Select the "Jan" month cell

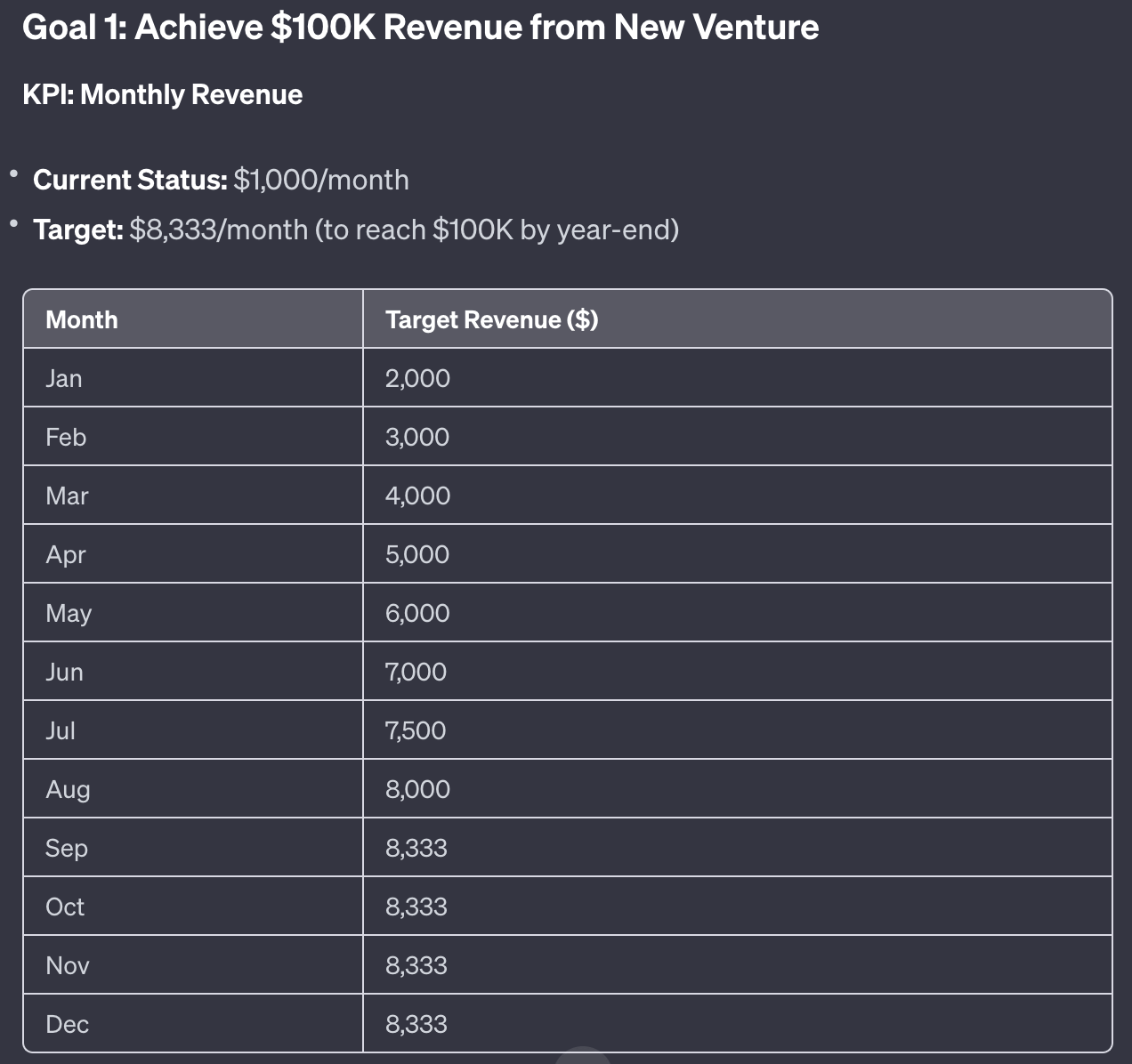click(64, 378)
